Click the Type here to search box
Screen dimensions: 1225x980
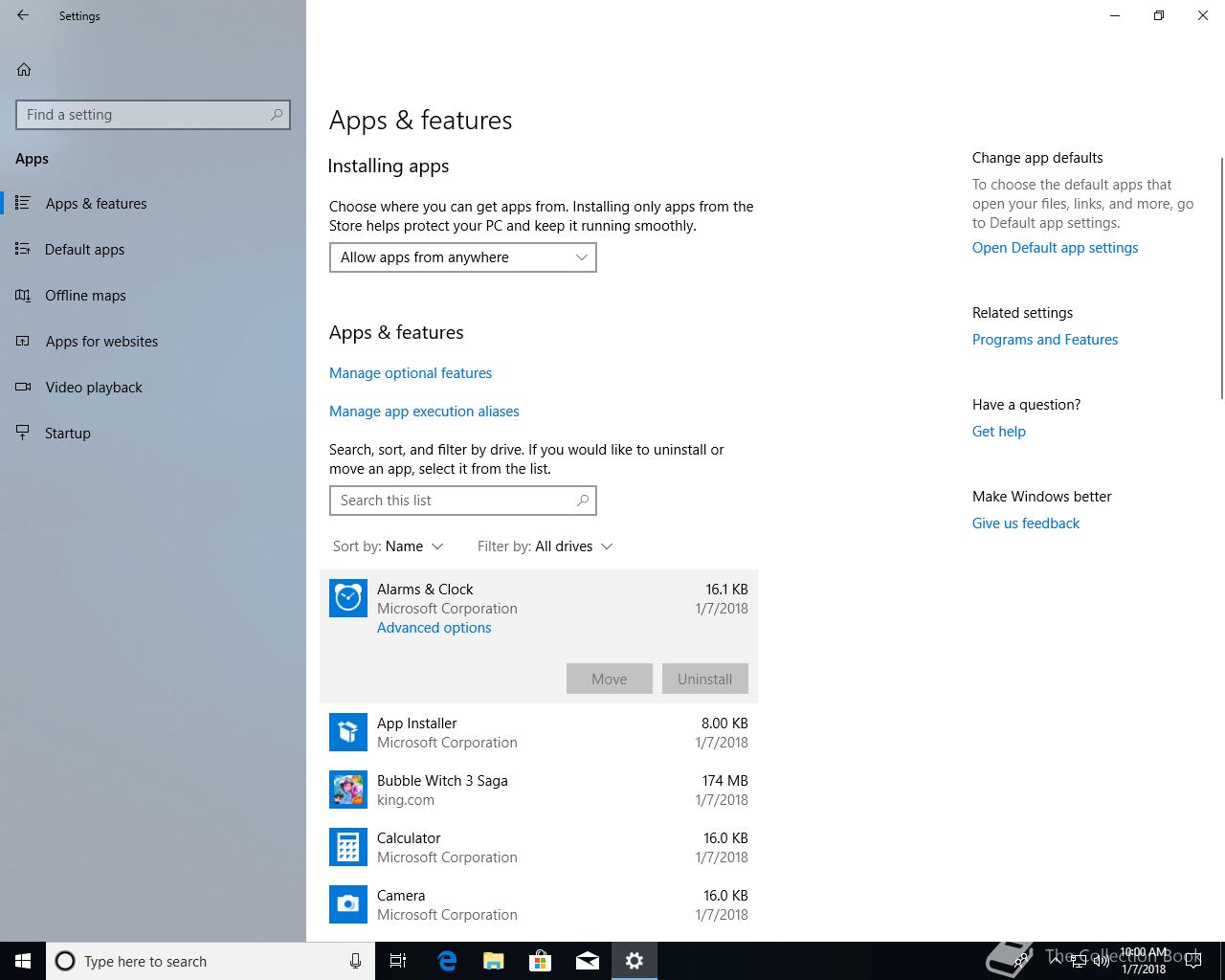tap(209, 961)
